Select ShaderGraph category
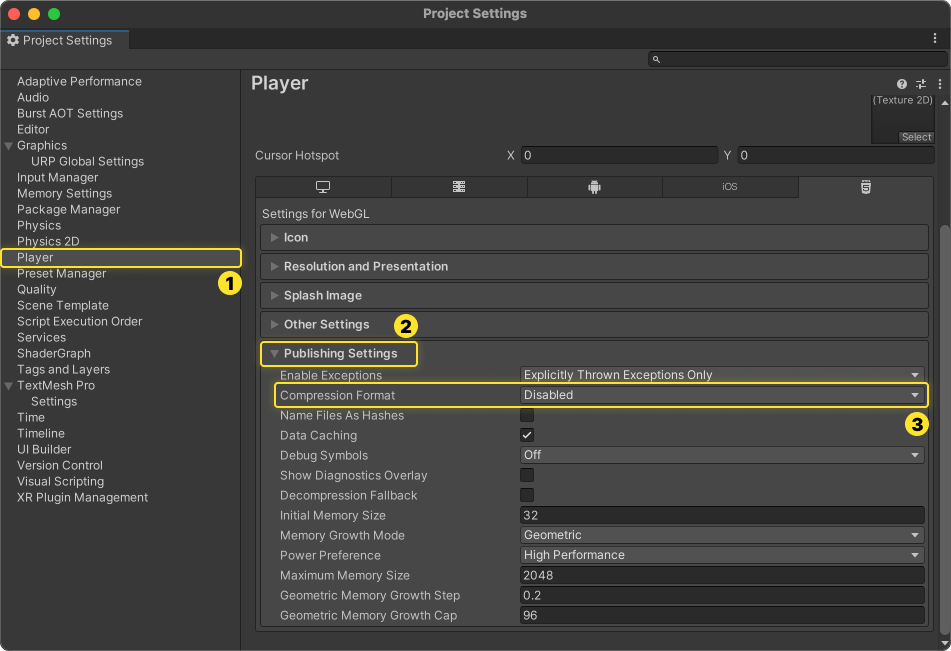The width and height of the screenshot is (951, 651). [54, 354]
